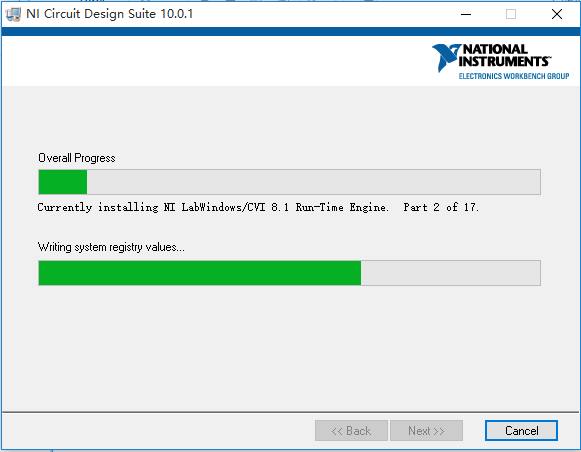Click 'Writing system registry values...' text
The height and width of the screenshot is (452, 581).
[111, 247]
